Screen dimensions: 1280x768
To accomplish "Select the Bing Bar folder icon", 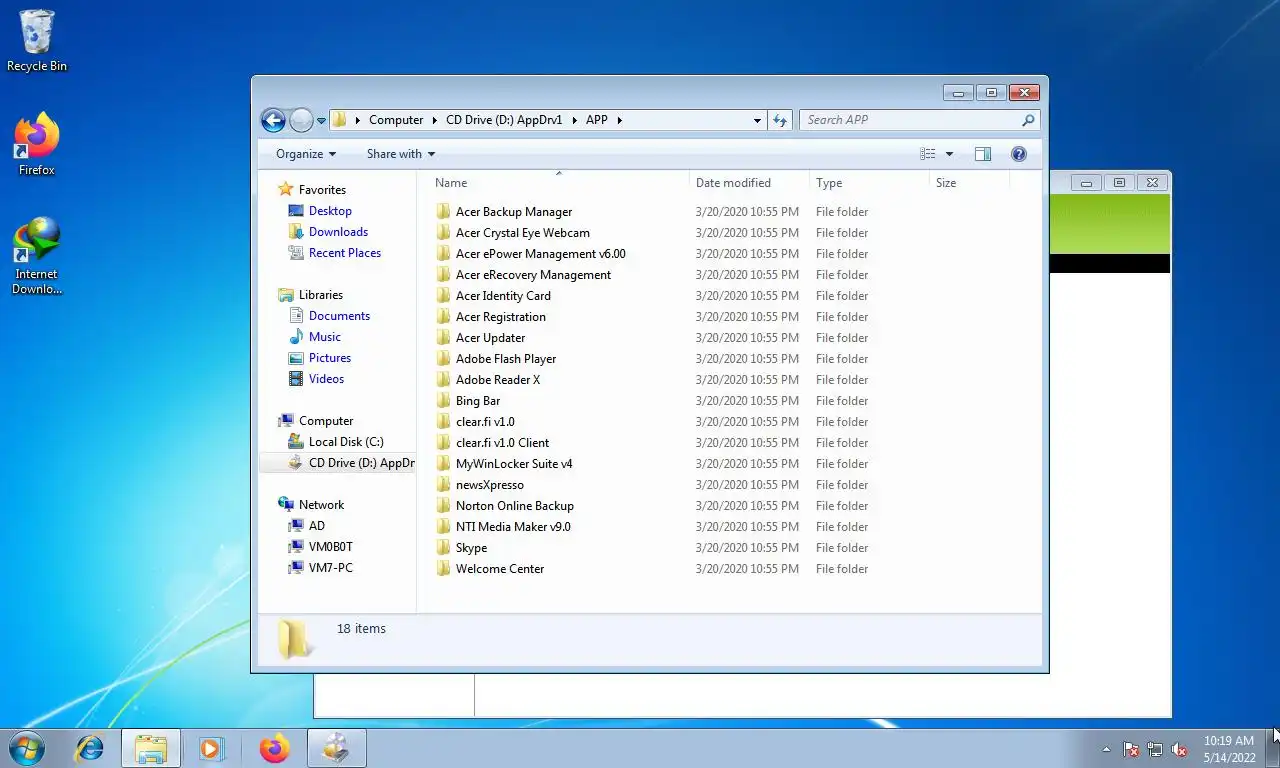I will point(444,401).
